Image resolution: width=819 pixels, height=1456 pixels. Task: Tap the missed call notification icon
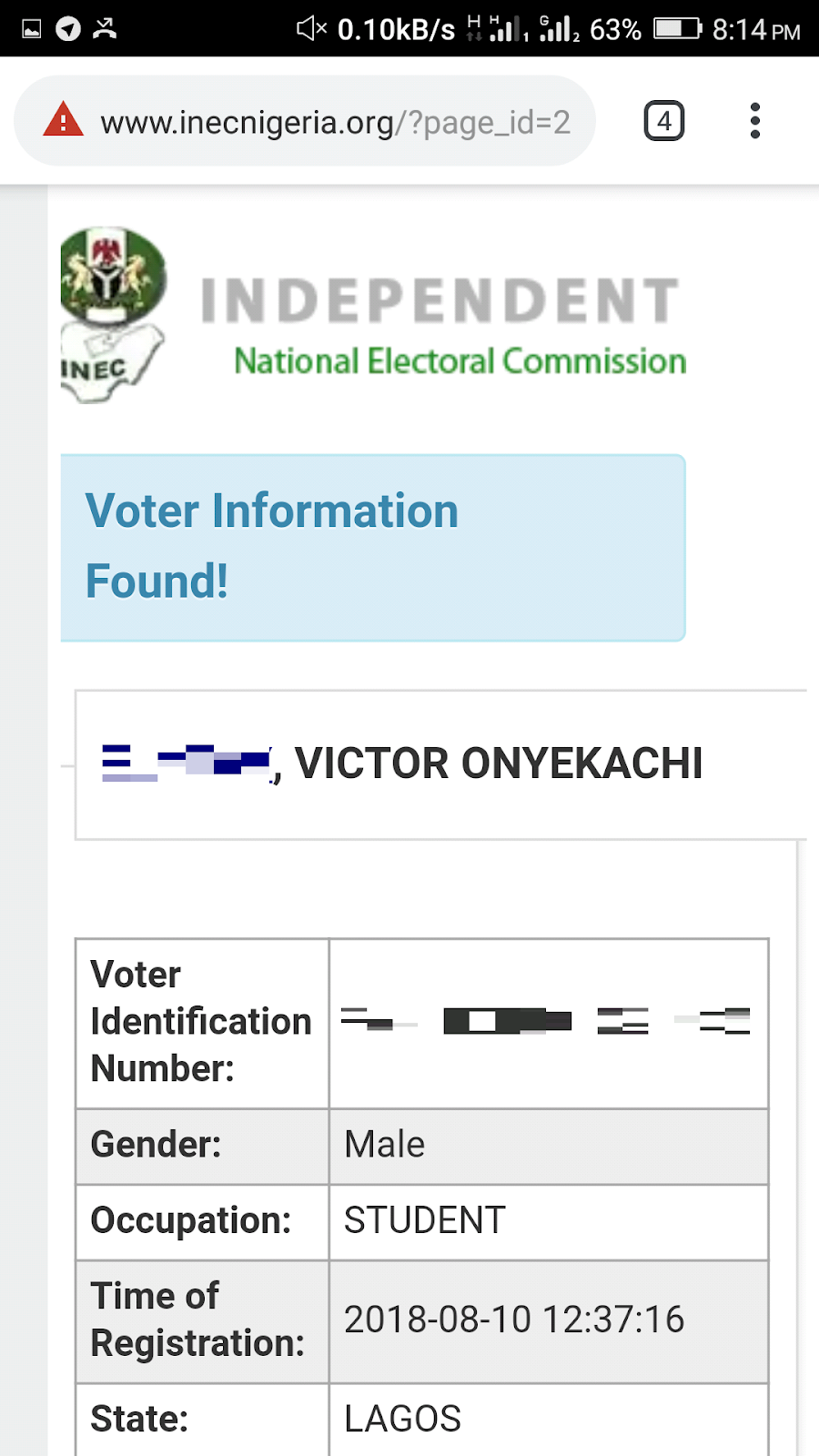click(105, 29)
